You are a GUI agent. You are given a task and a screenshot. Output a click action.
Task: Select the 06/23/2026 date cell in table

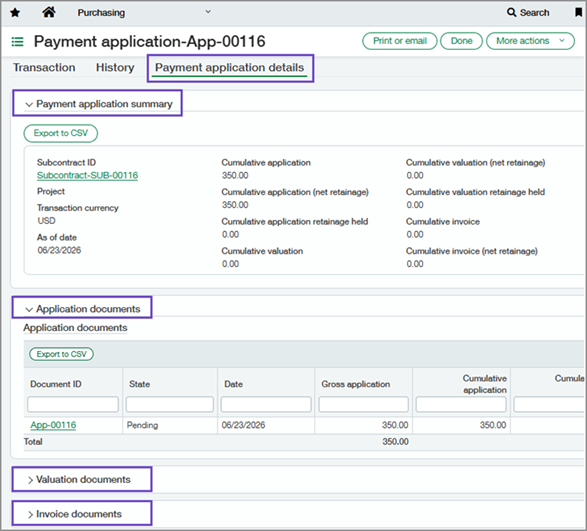pos(243,425)
